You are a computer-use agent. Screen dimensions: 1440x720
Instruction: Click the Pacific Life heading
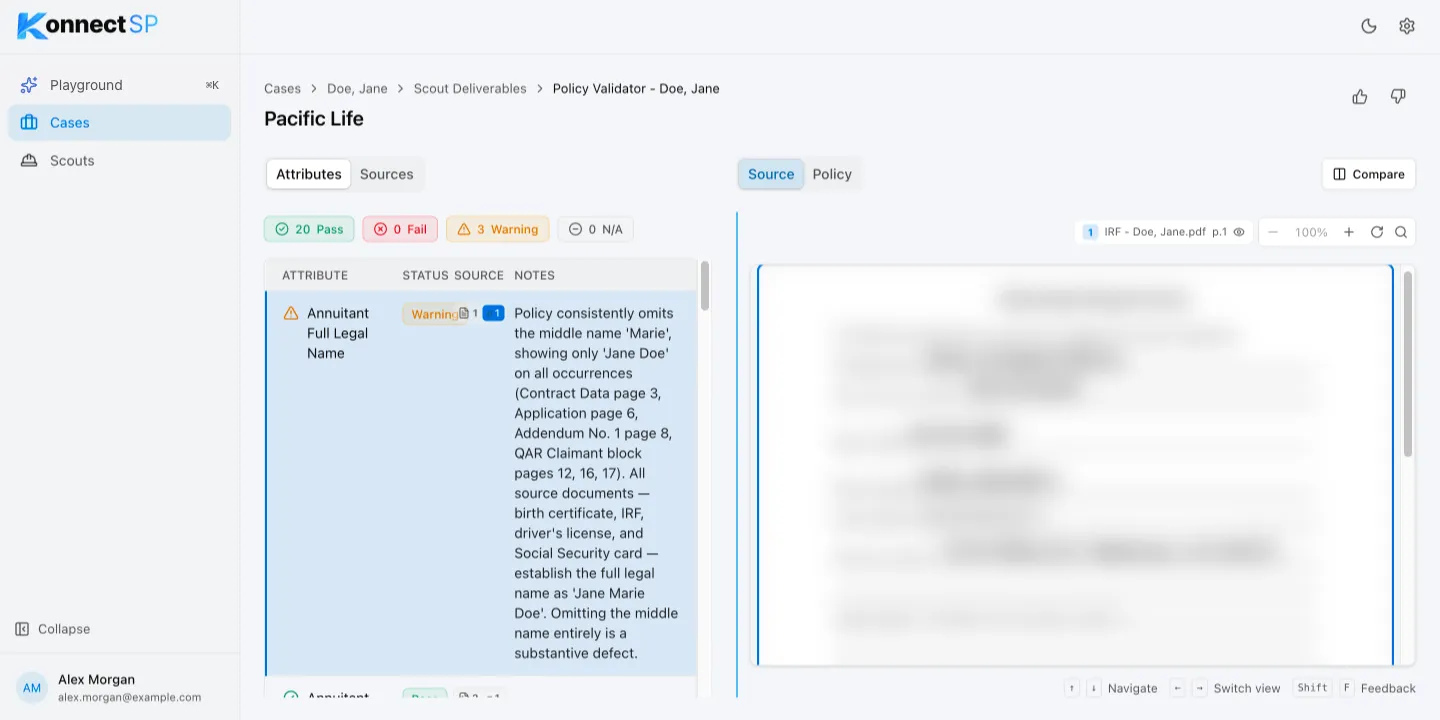point(314,119)
